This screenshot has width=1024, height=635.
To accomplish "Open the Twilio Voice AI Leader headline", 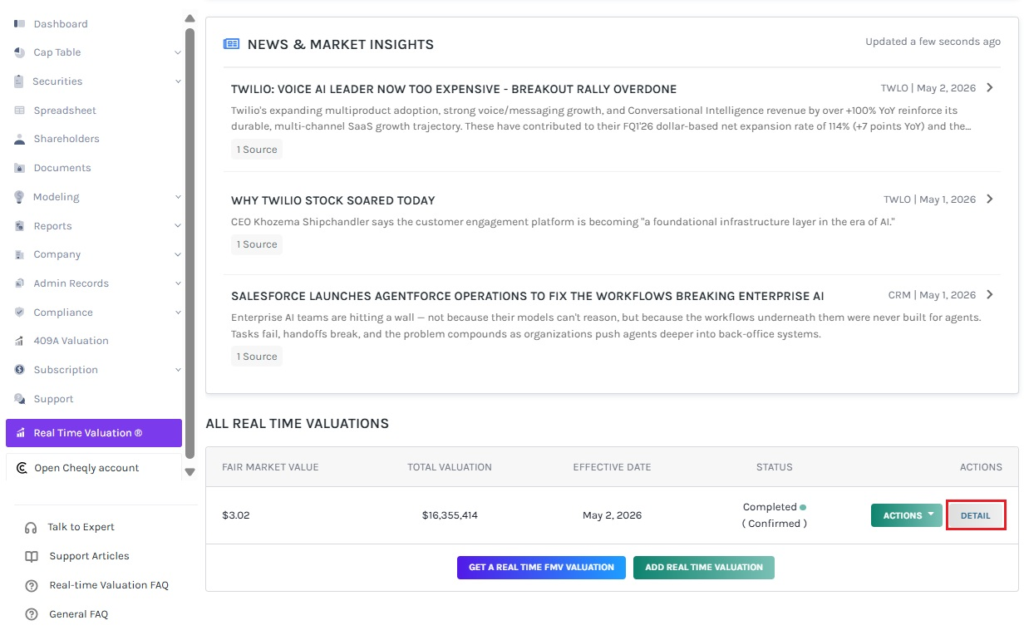I will pos(454,89).
